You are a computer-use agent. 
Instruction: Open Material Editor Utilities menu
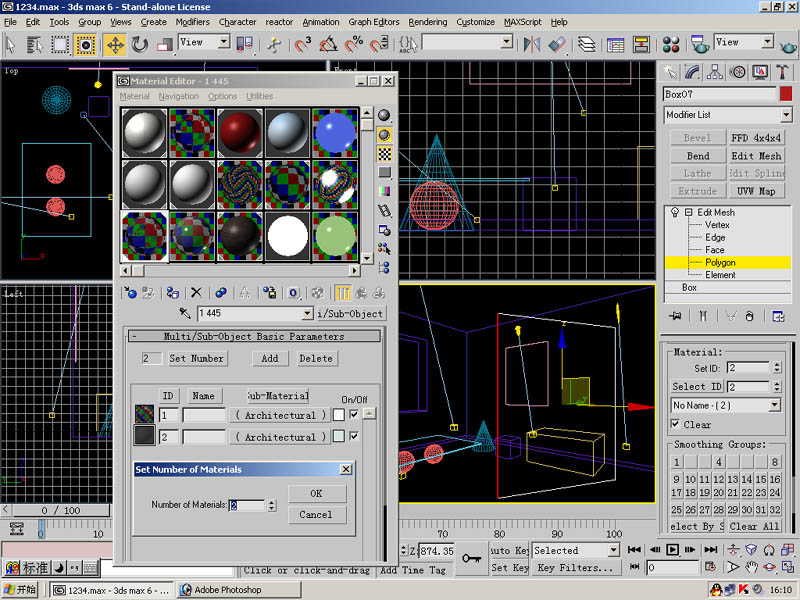click(259, 96)
